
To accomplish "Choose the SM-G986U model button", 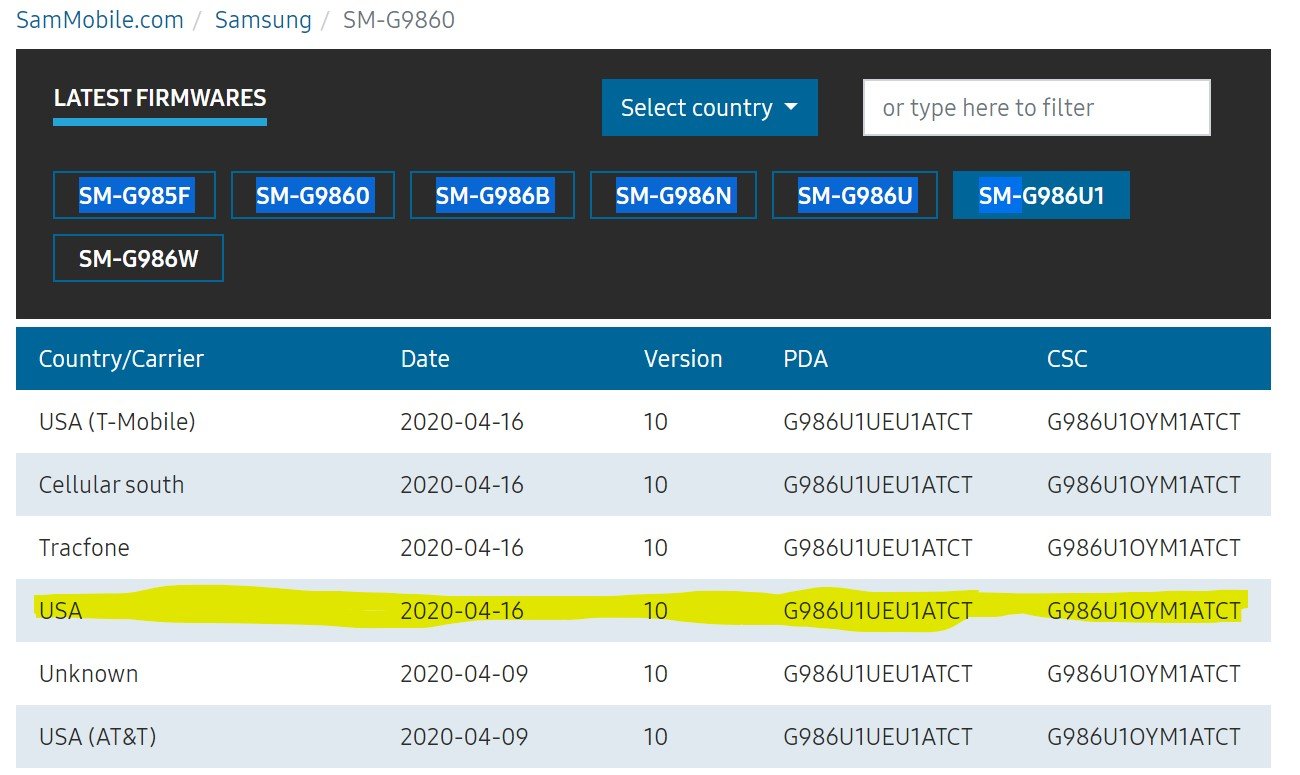I will [855, 196].
